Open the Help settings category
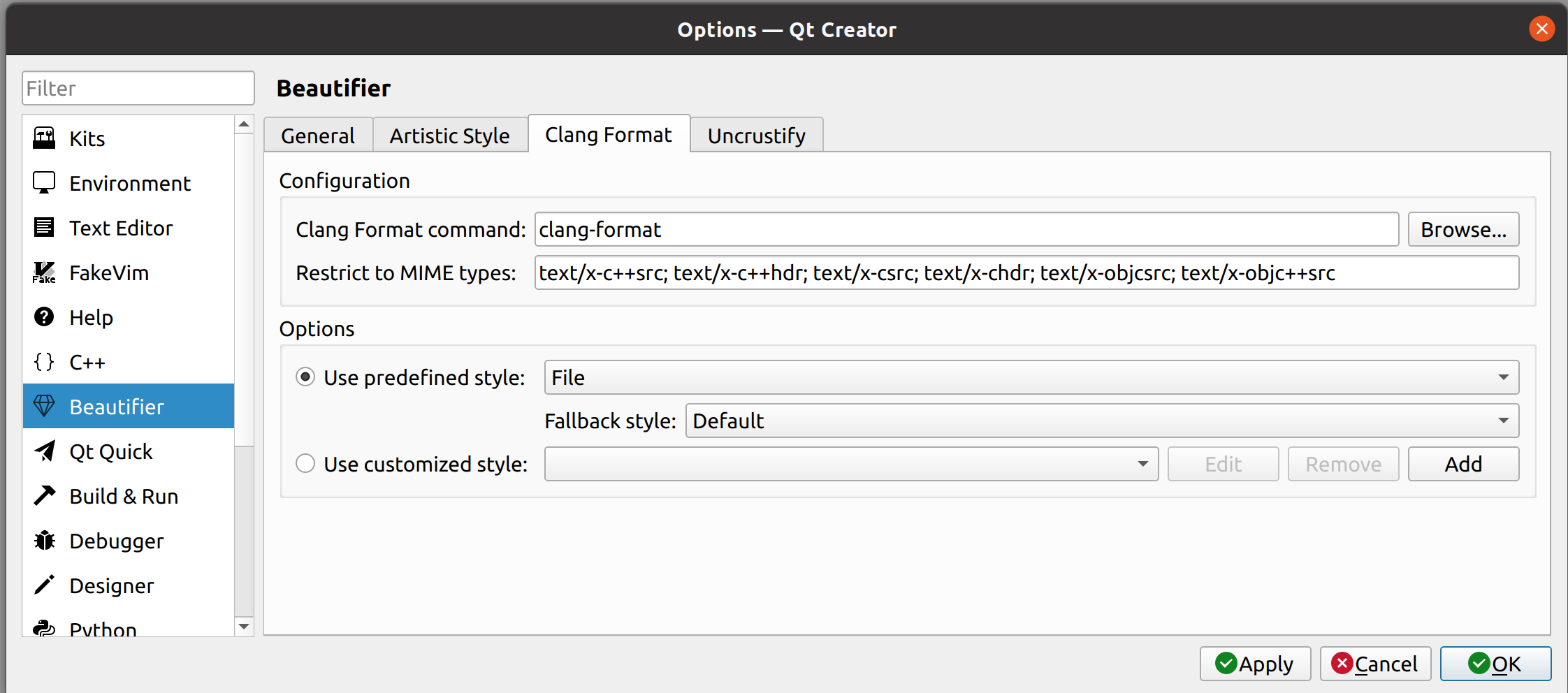The width and height of the screenshot is (1568, 693). (x=129, y=317)
